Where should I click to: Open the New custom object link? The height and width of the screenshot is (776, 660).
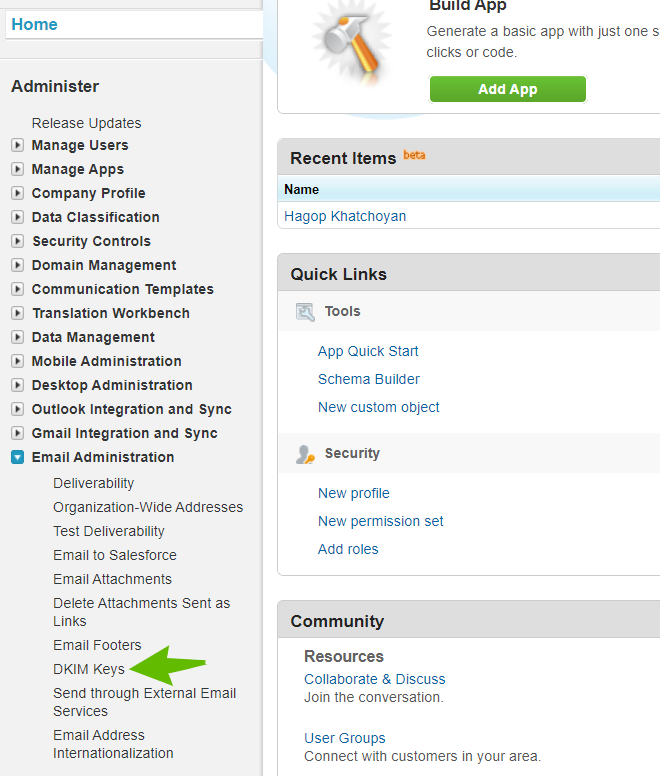pos(378,407)
